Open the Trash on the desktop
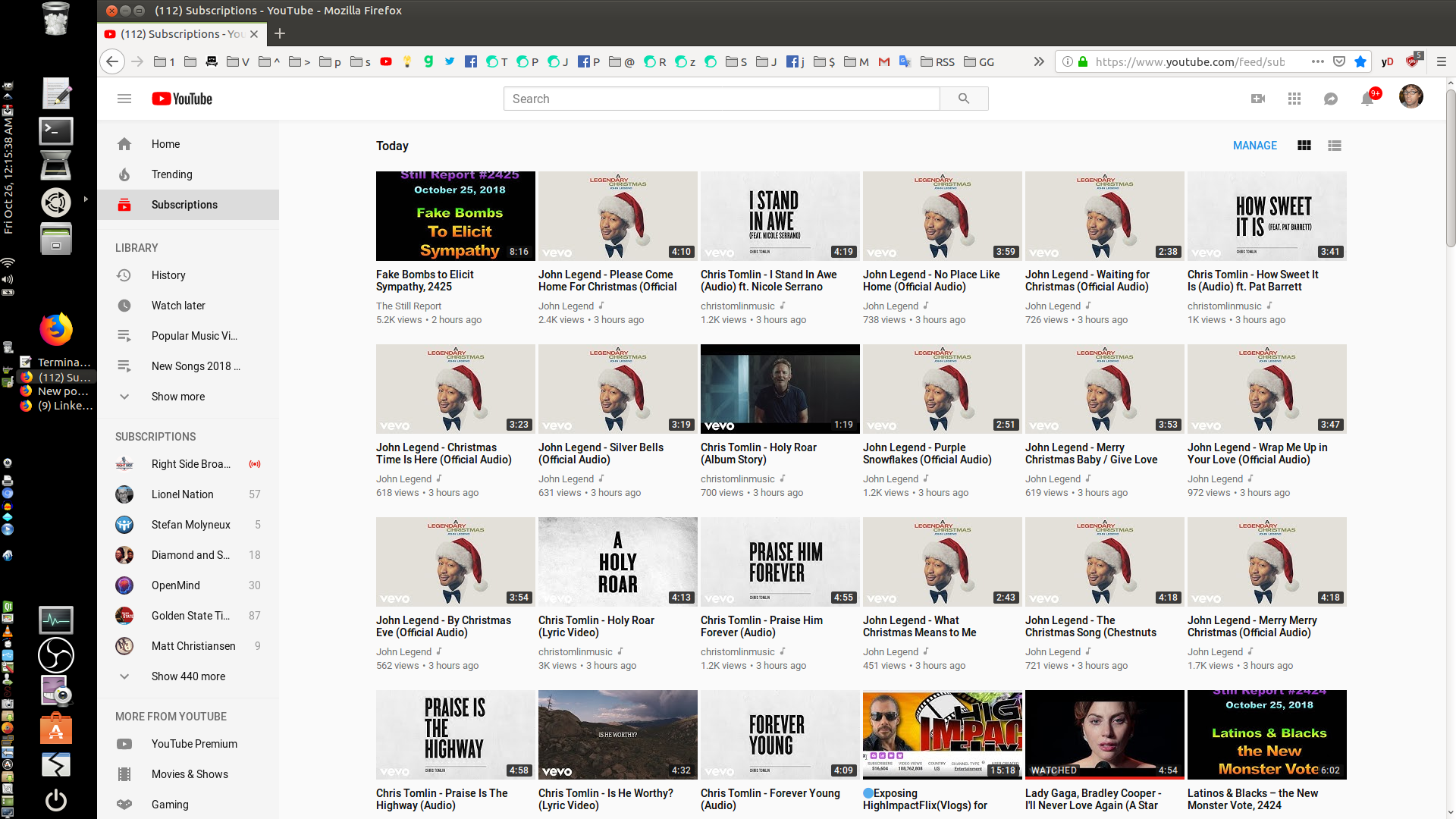This screenshot has width=1456, height=819. (x=56, y=19)
